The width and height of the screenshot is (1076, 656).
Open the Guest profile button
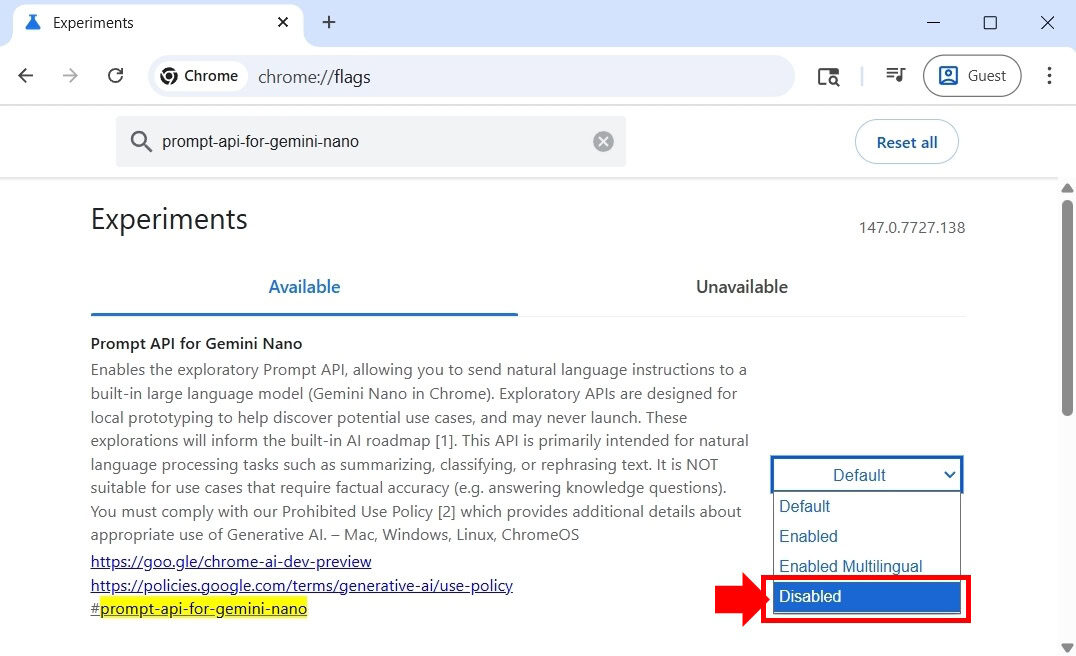tap(972, 75)
